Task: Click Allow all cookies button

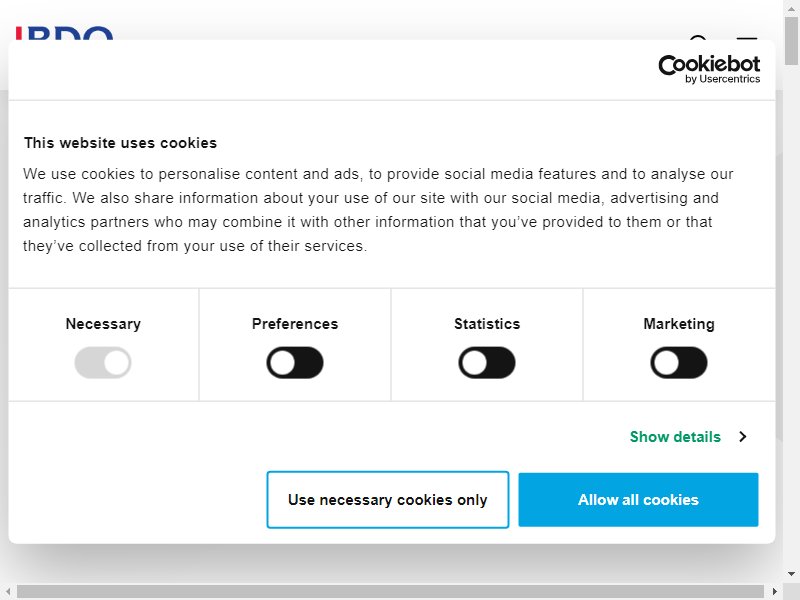Action: pos(638,499)
